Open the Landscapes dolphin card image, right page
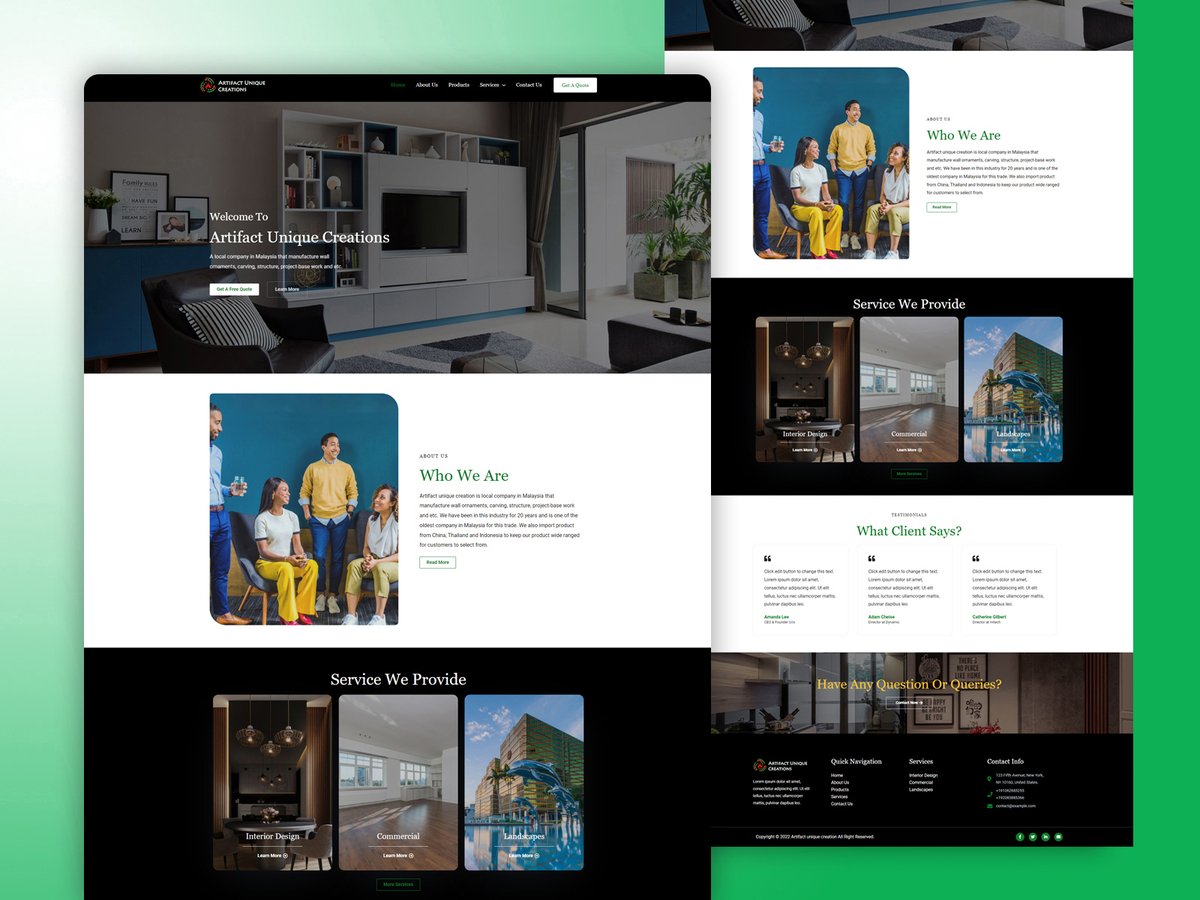The image size is (1200, 900). 1013,389
